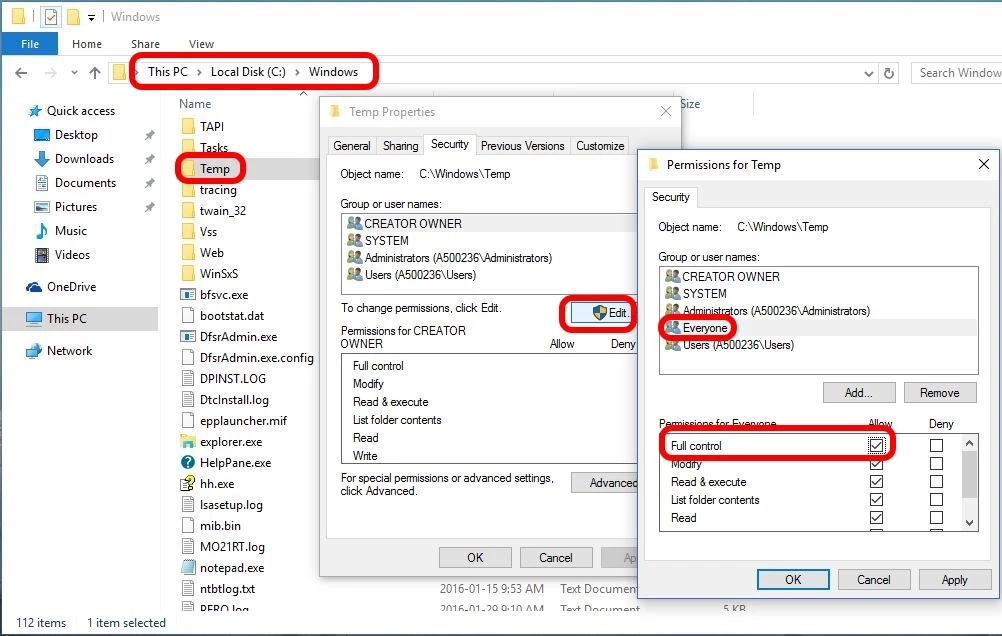Click the Everyone group icon in Permissions

(x=672, y=328)
